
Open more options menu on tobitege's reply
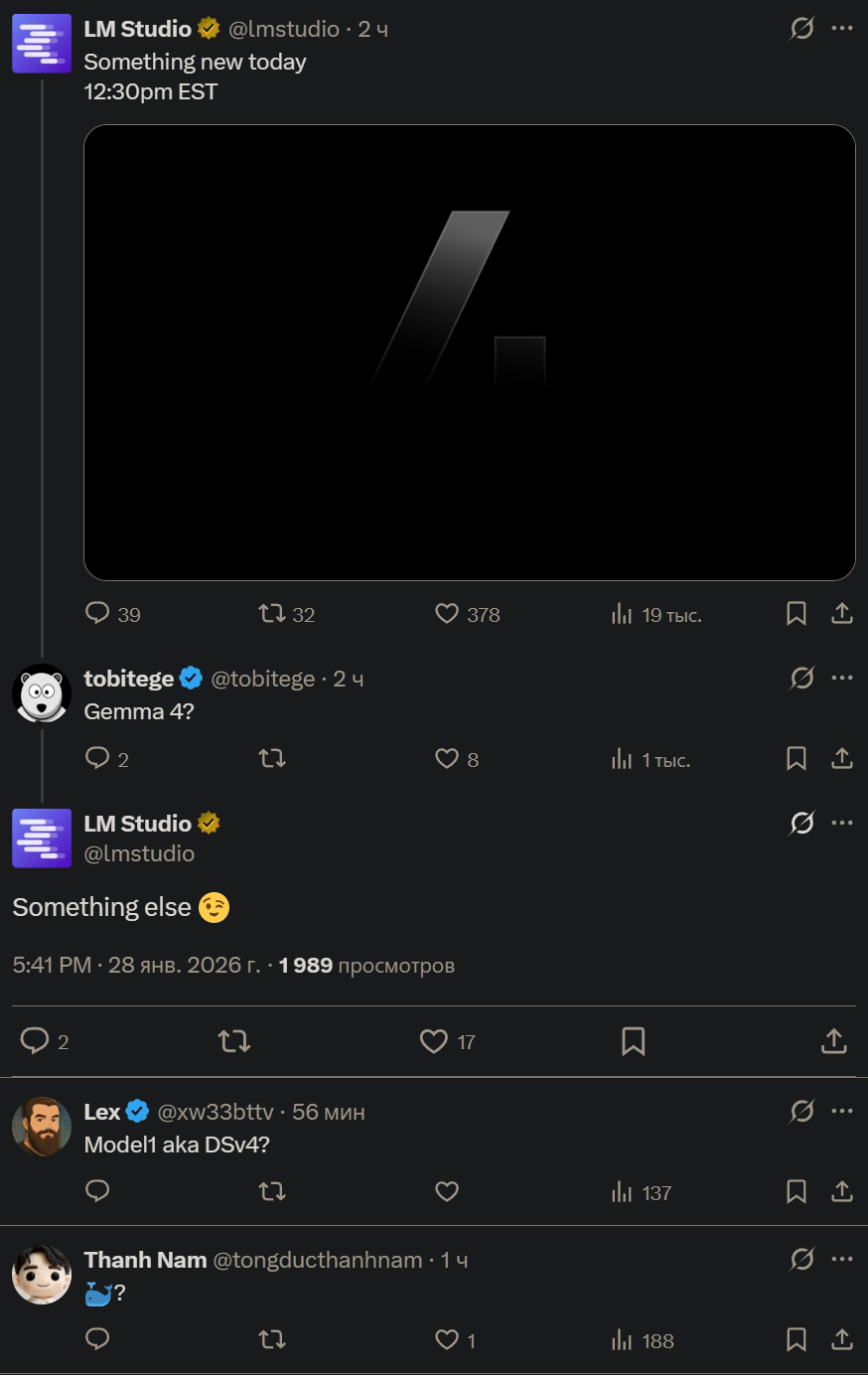pos(842,679)
